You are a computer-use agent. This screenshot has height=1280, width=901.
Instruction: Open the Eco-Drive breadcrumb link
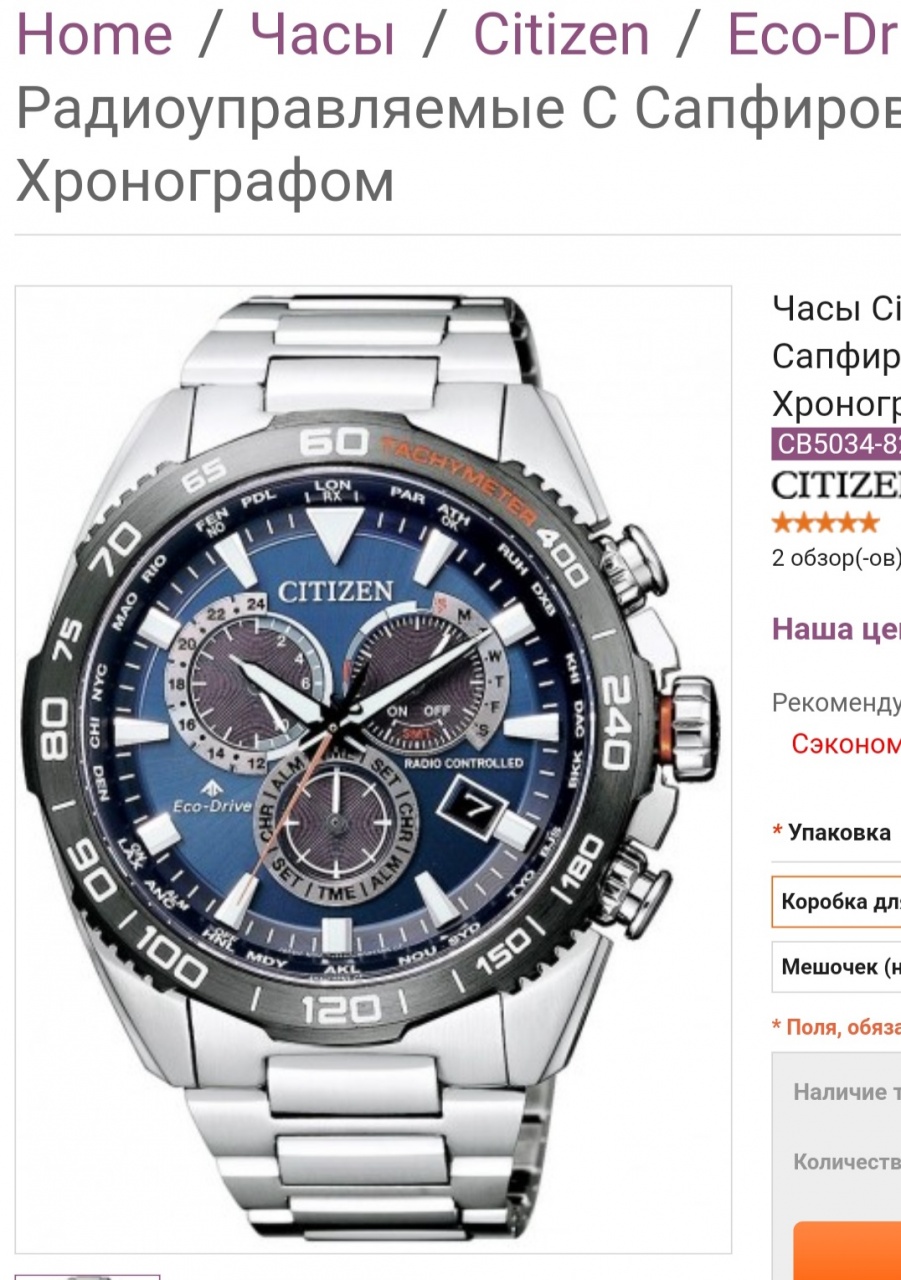click(813, 33)
